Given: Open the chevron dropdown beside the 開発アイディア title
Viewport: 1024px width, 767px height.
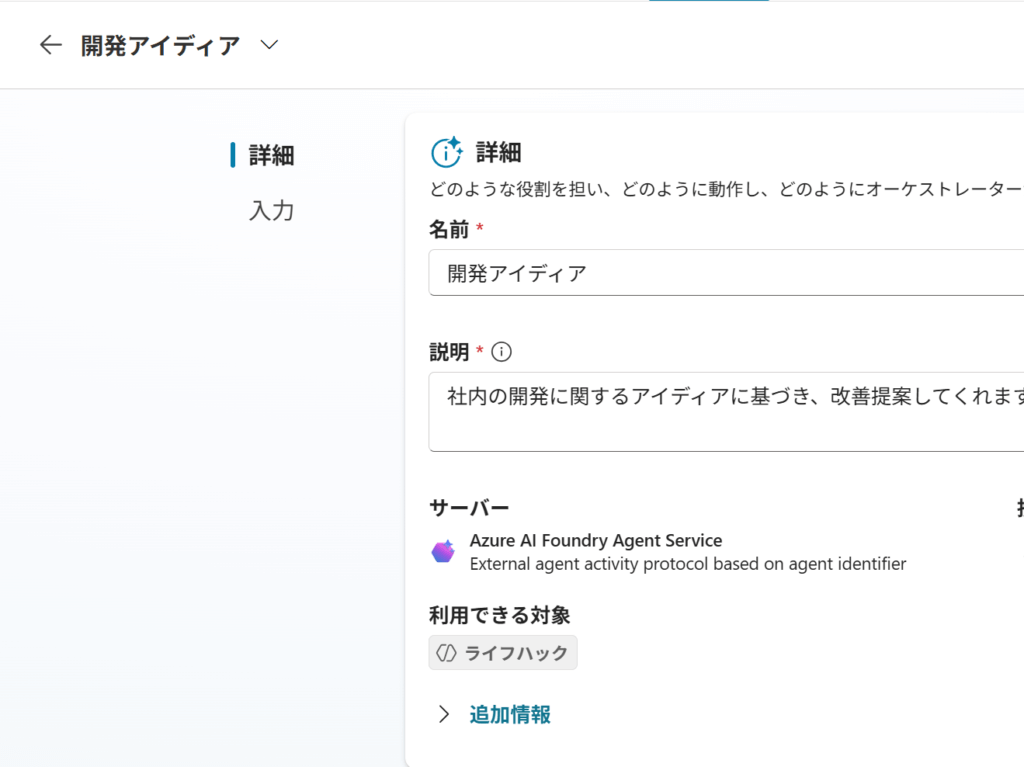Looking at the screenshot, I should pyautogui.click(x=268, y=45).
